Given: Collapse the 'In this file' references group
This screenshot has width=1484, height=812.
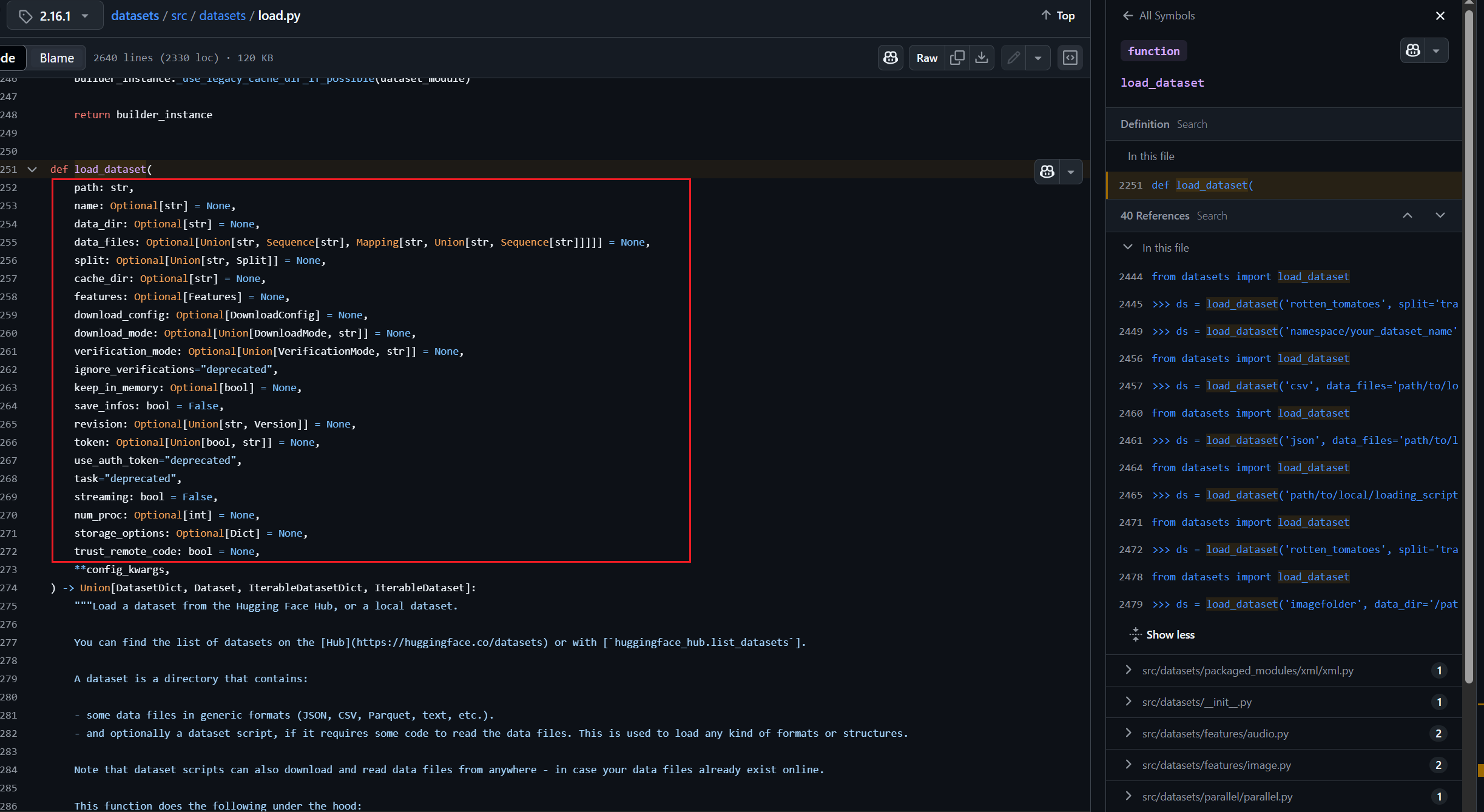Looking at the screenshot, I should tap(1127, 247).
